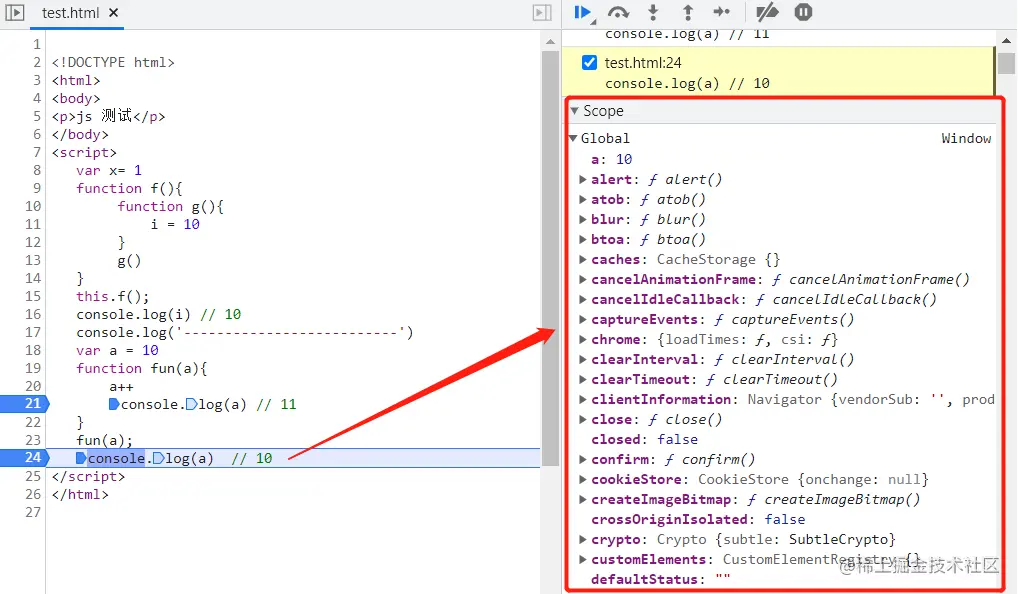Click line number 16 in gutter
1018x594 pixels.
33,314
